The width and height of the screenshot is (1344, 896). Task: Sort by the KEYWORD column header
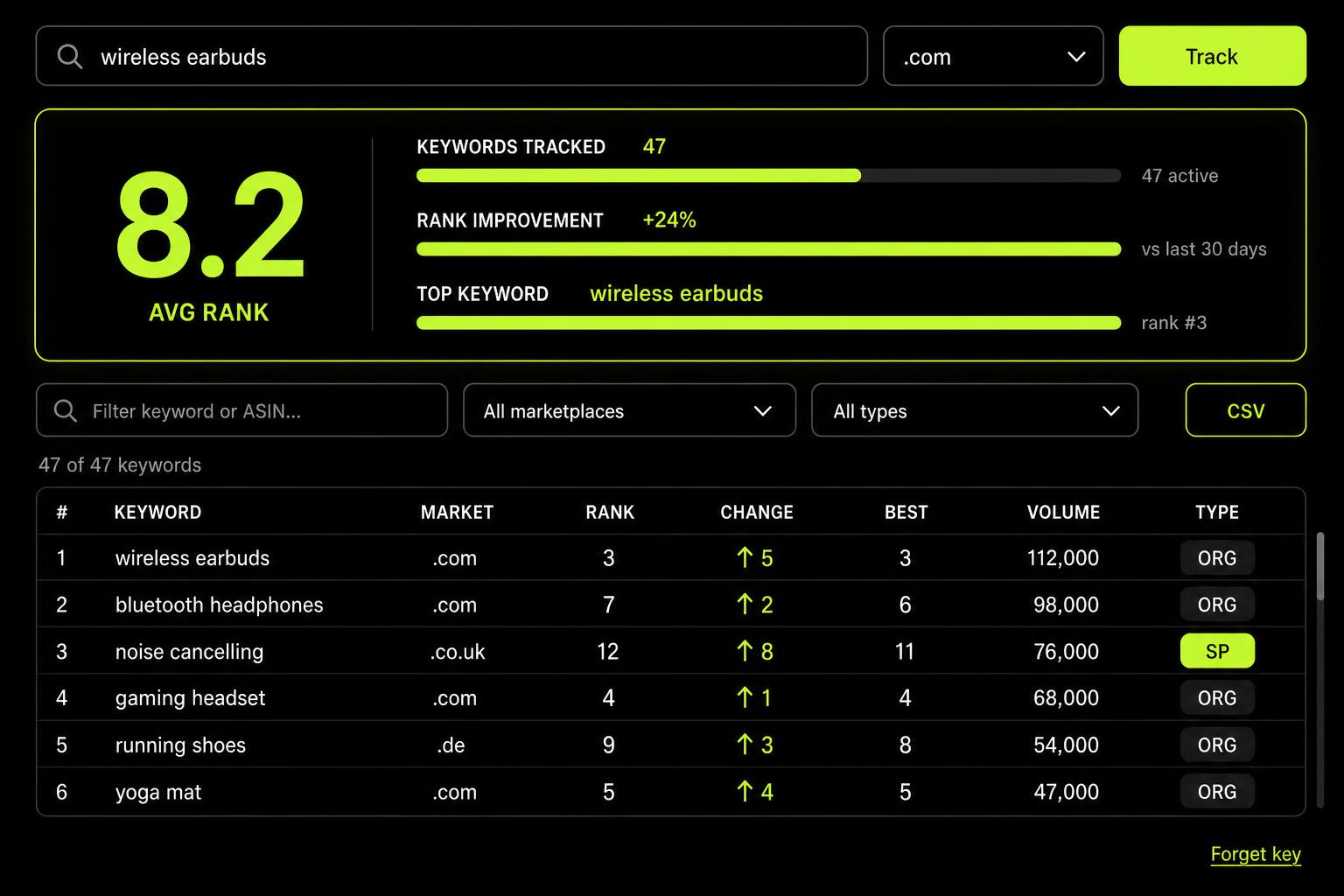point(157,512)
